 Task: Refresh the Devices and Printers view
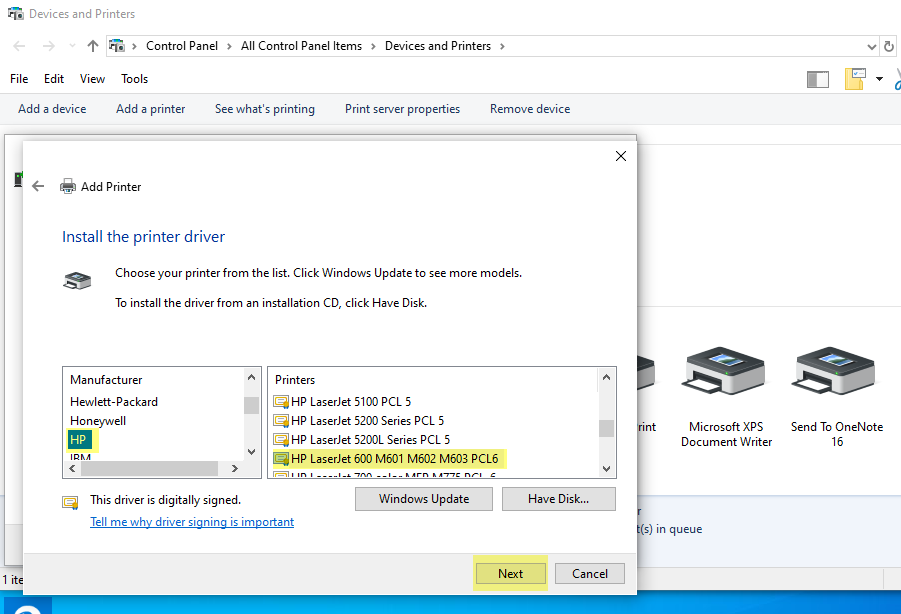[x=888, y=46]
